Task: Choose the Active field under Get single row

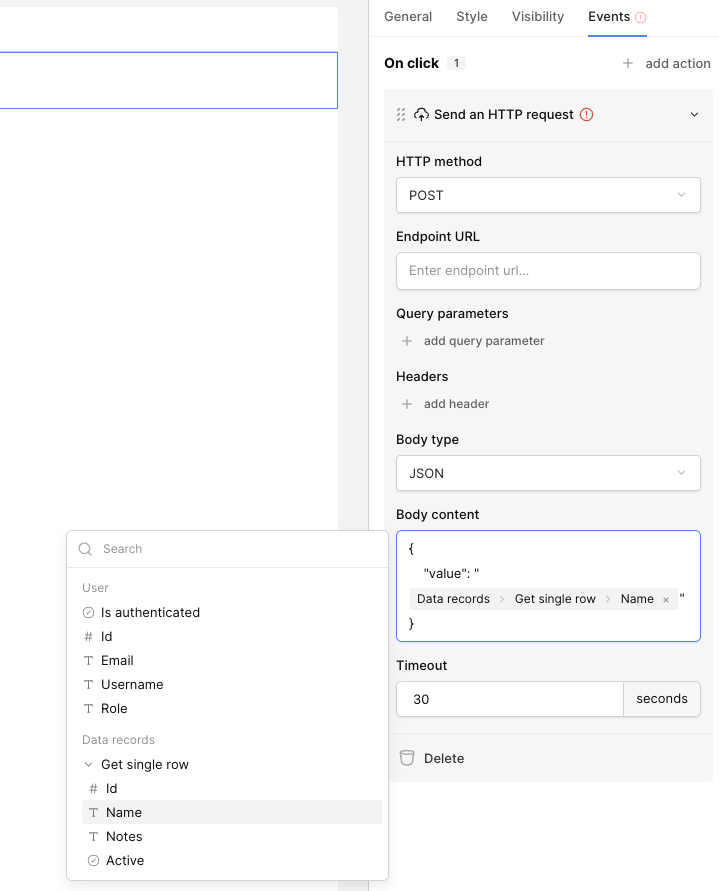Action: 125,861
